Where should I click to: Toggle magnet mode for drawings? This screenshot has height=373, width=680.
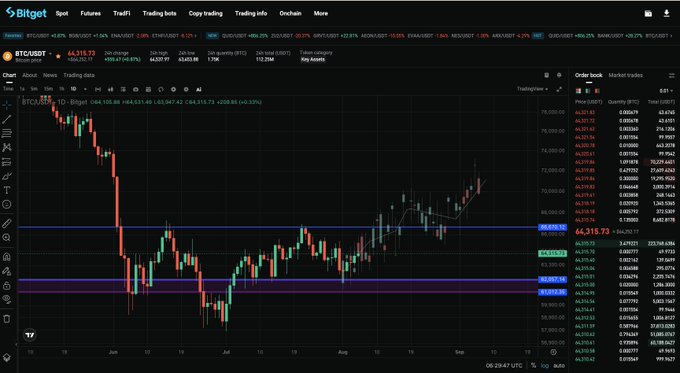(x=7, y=257)
